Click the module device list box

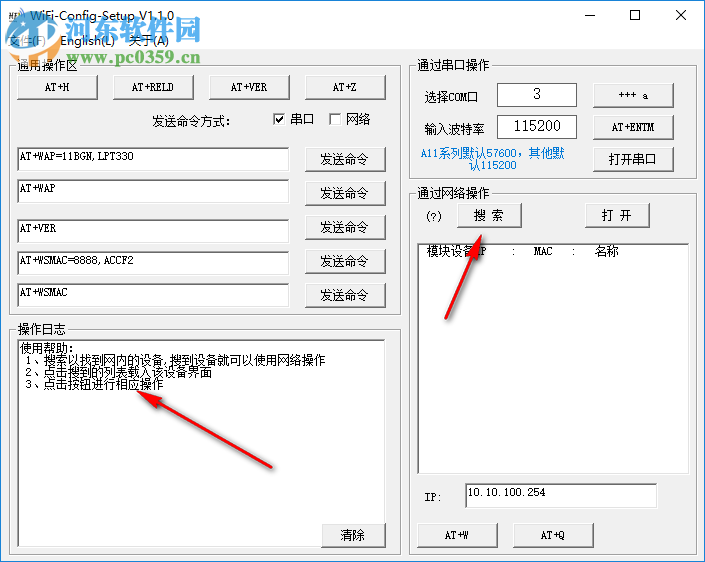tap(553, 359)
